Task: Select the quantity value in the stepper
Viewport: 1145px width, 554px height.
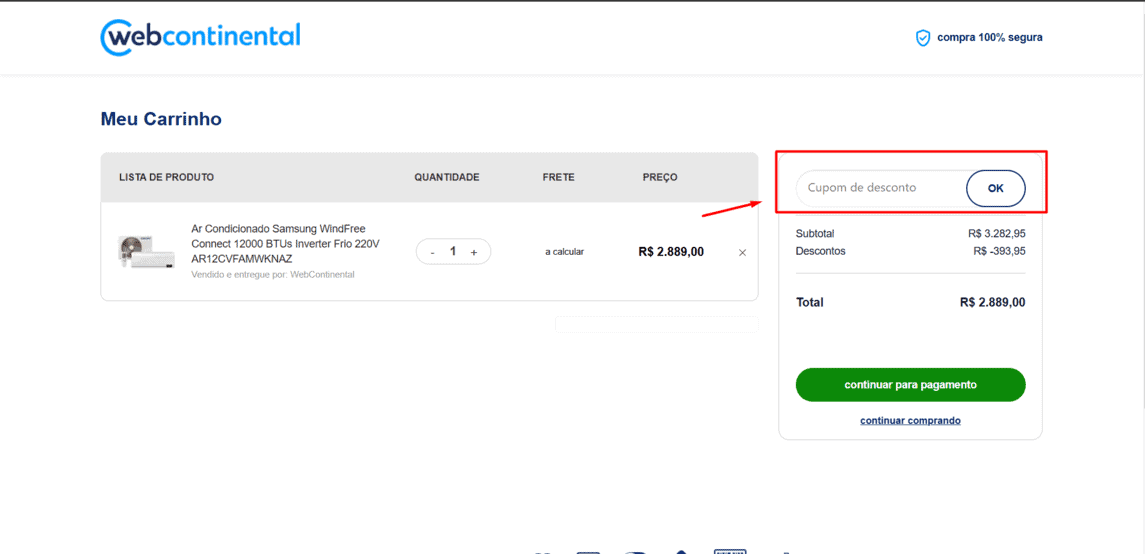Action: tap(453, 252)
